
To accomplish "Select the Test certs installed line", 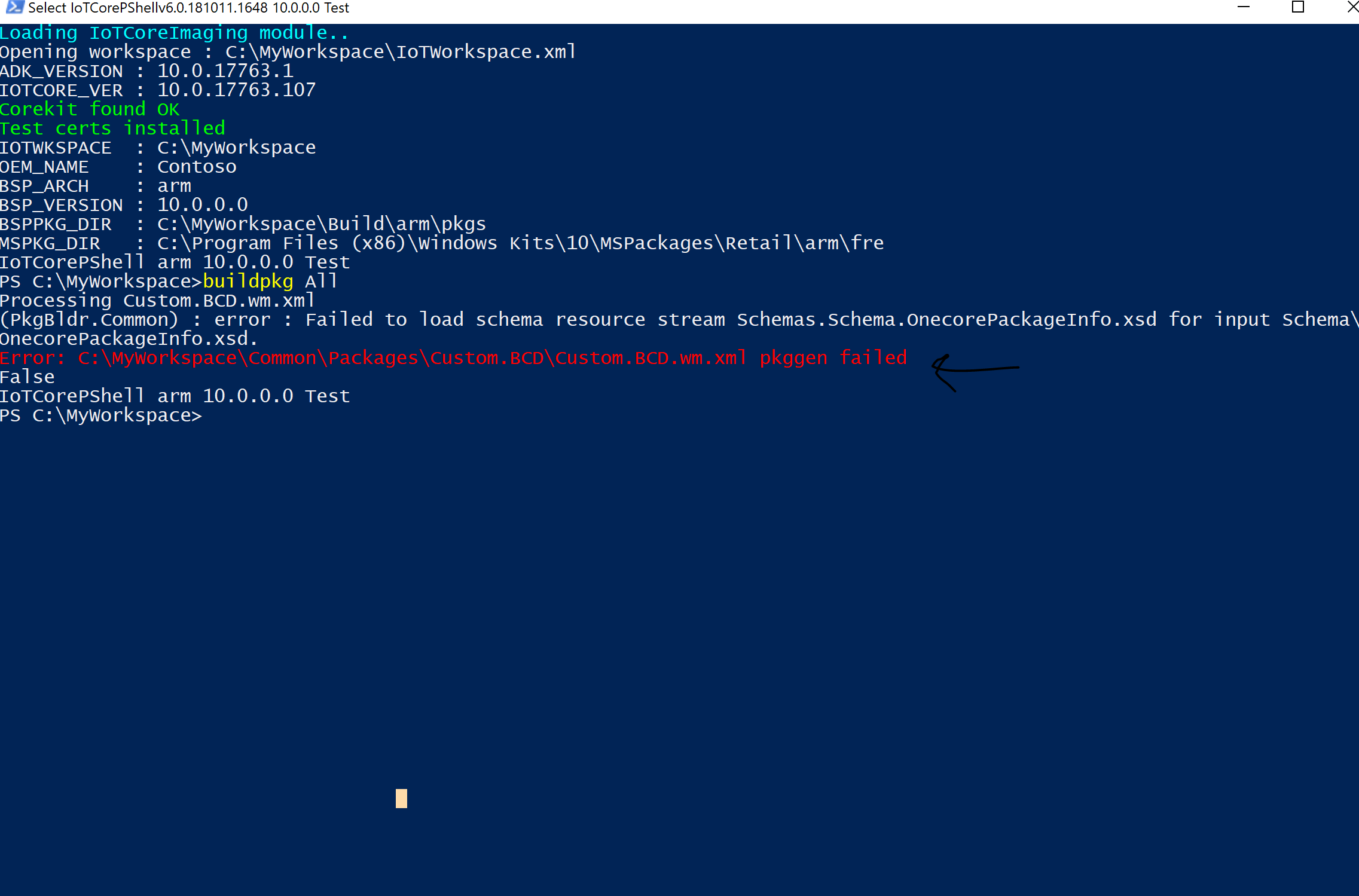I will point(112,128).
